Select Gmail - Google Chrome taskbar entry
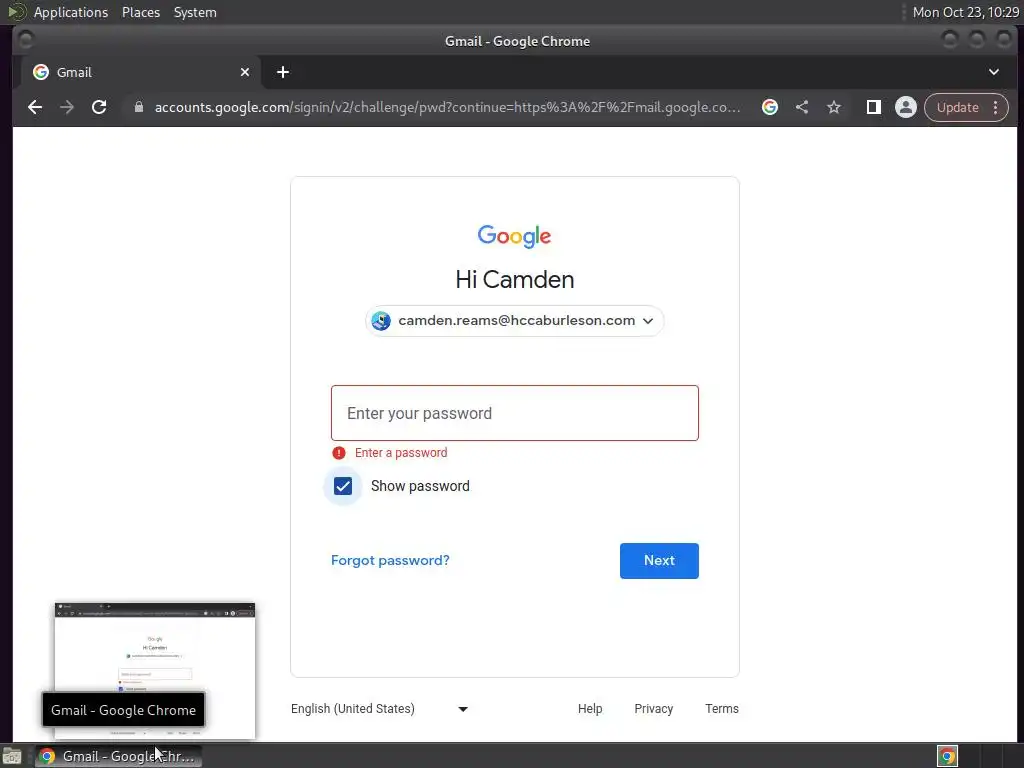Screen dimensions: 1024x768 tap(118, 756)
